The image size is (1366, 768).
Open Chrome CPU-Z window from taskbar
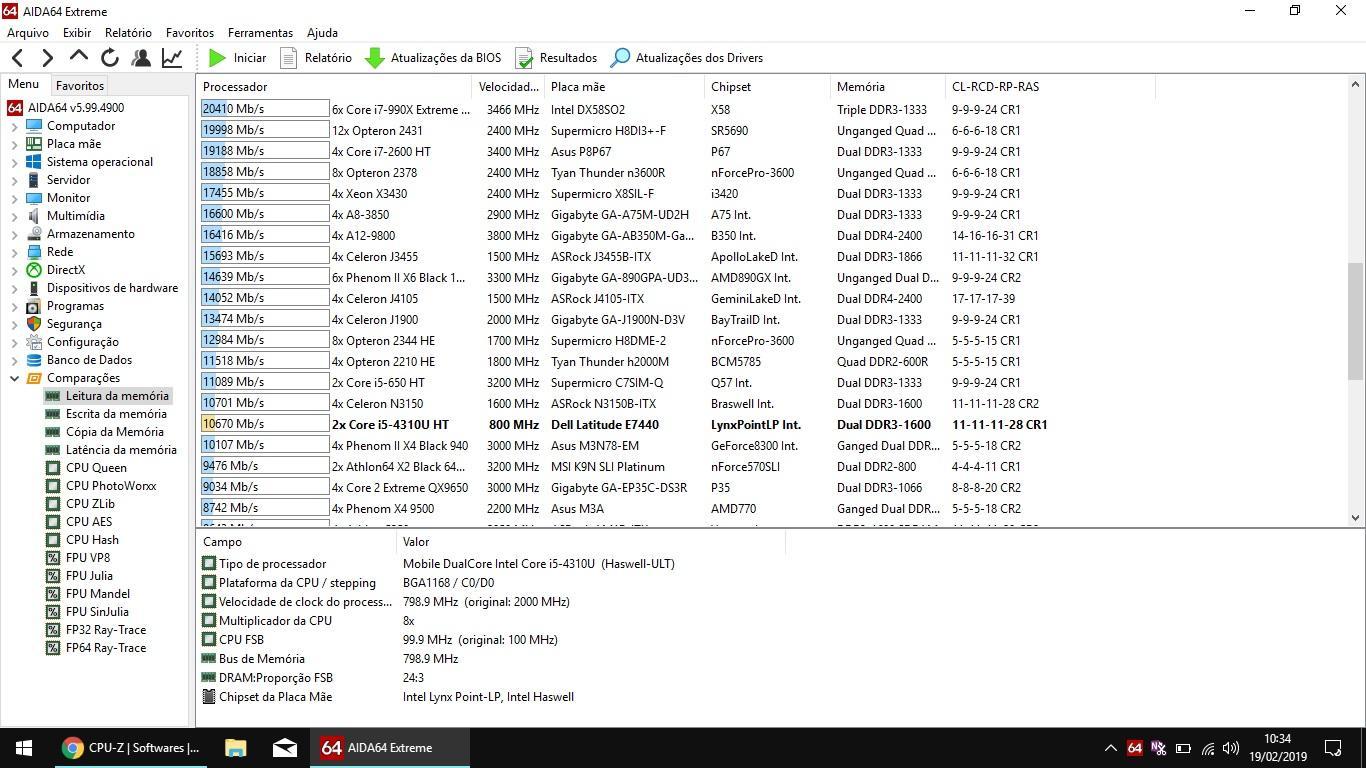[130, 748]
